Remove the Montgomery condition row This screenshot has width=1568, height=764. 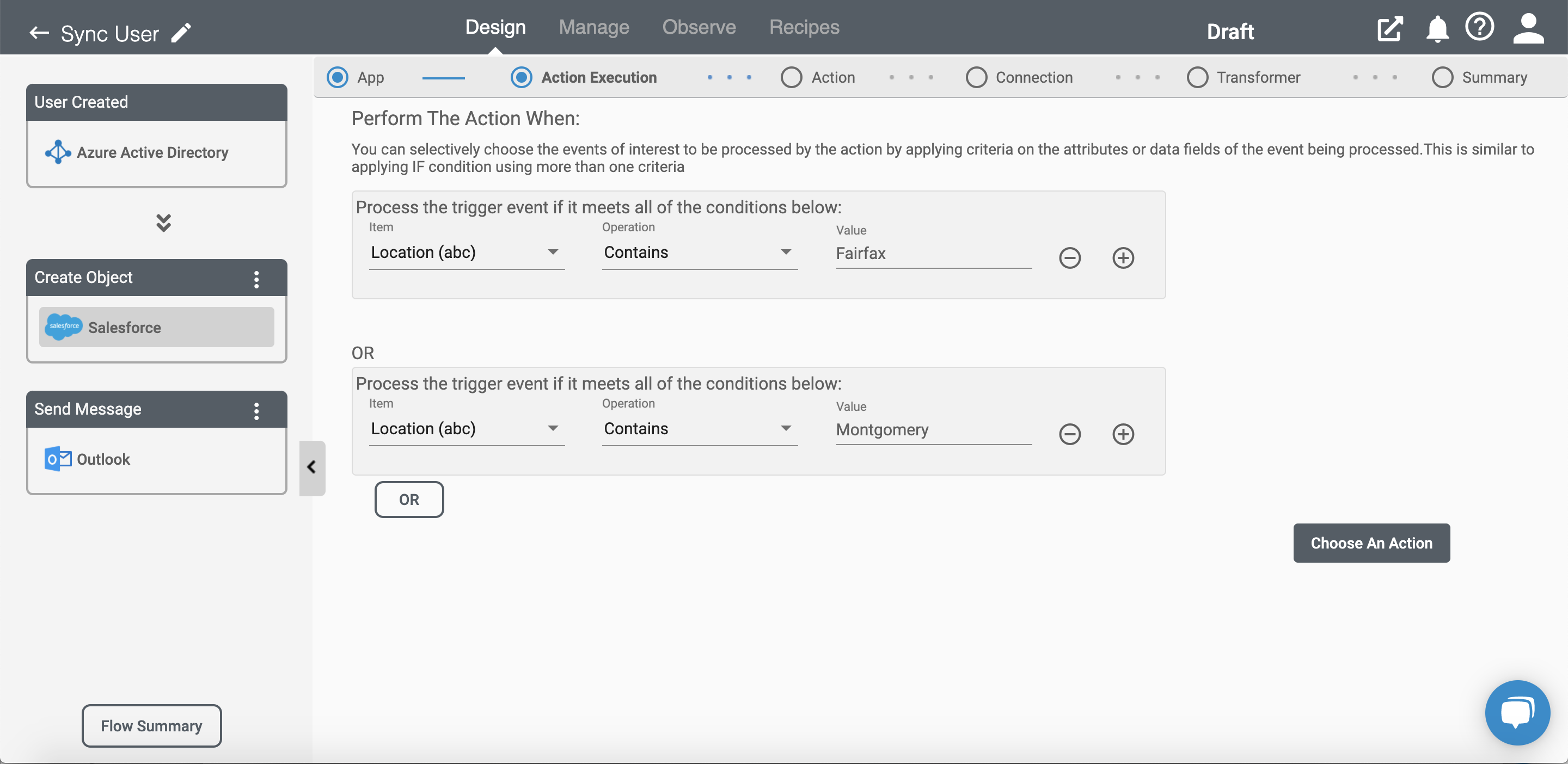click(1069, 434)
